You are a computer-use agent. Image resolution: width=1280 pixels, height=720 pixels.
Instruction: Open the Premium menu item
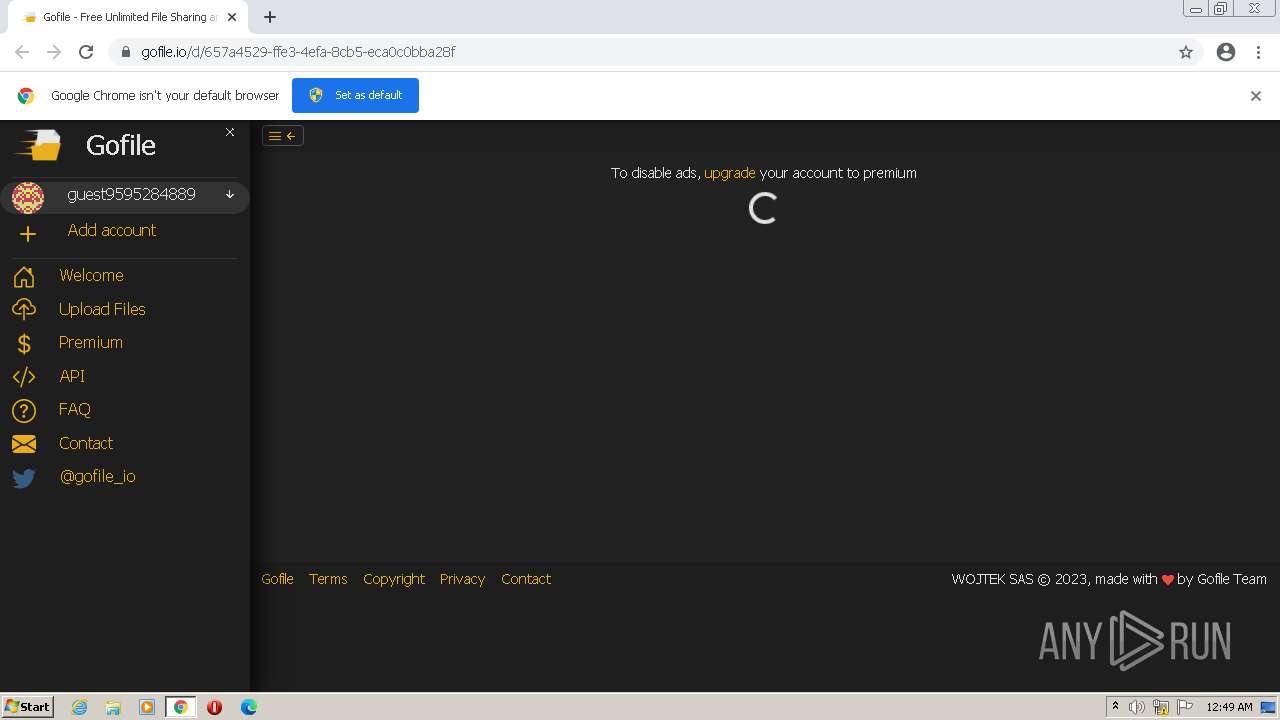tap(91, 342)
